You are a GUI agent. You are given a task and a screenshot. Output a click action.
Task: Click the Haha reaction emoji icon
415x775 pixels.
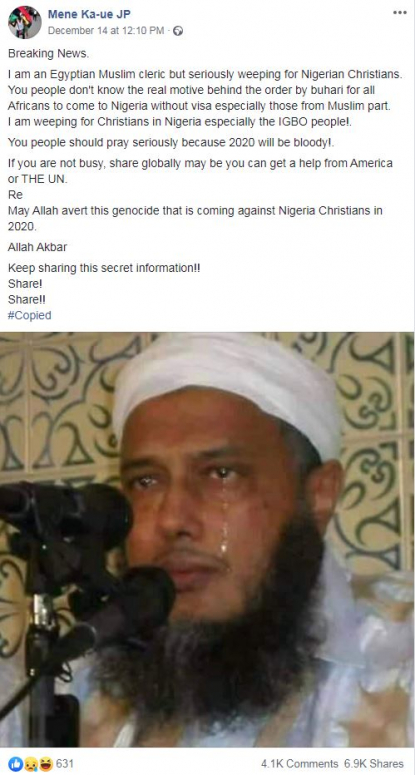[x=45, y=764]
